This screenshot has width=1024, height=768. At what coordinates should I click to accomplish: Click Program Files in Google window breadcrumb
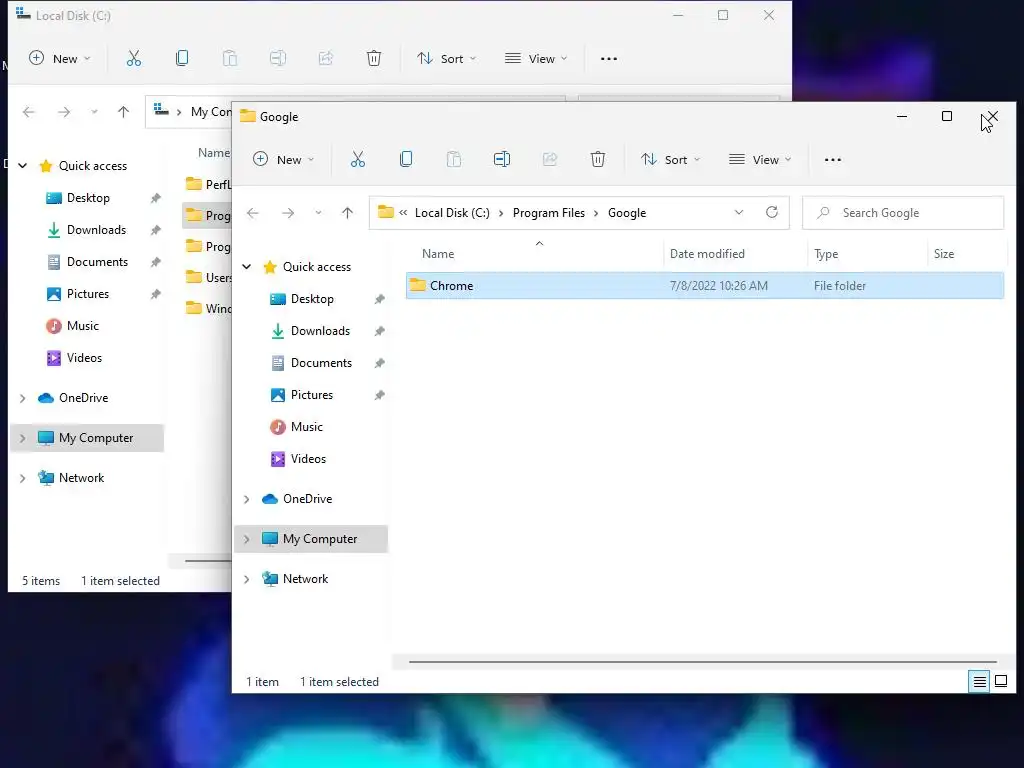click(549, 213)
